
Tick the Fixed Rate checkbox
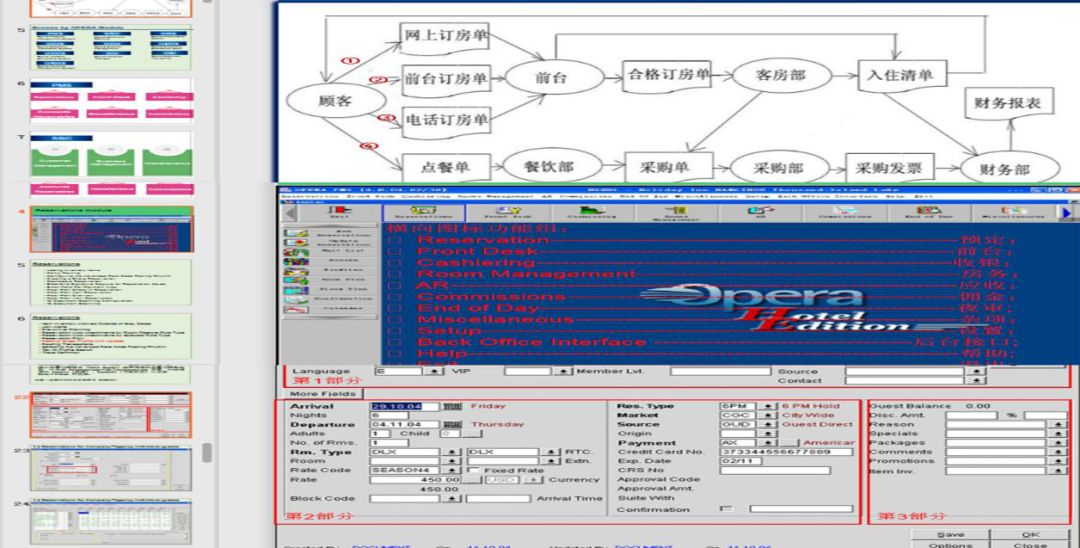pyautogui.click(x=473, y=470)
